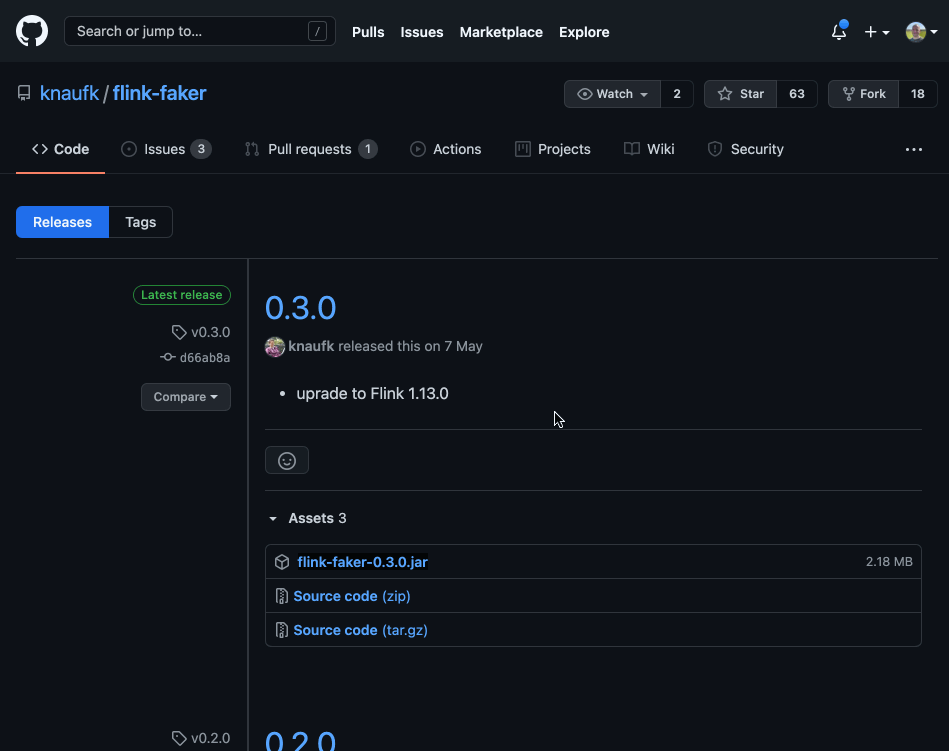Switch to the Code tab
Screen dimensions: 949x751
(x=61, y=149)
